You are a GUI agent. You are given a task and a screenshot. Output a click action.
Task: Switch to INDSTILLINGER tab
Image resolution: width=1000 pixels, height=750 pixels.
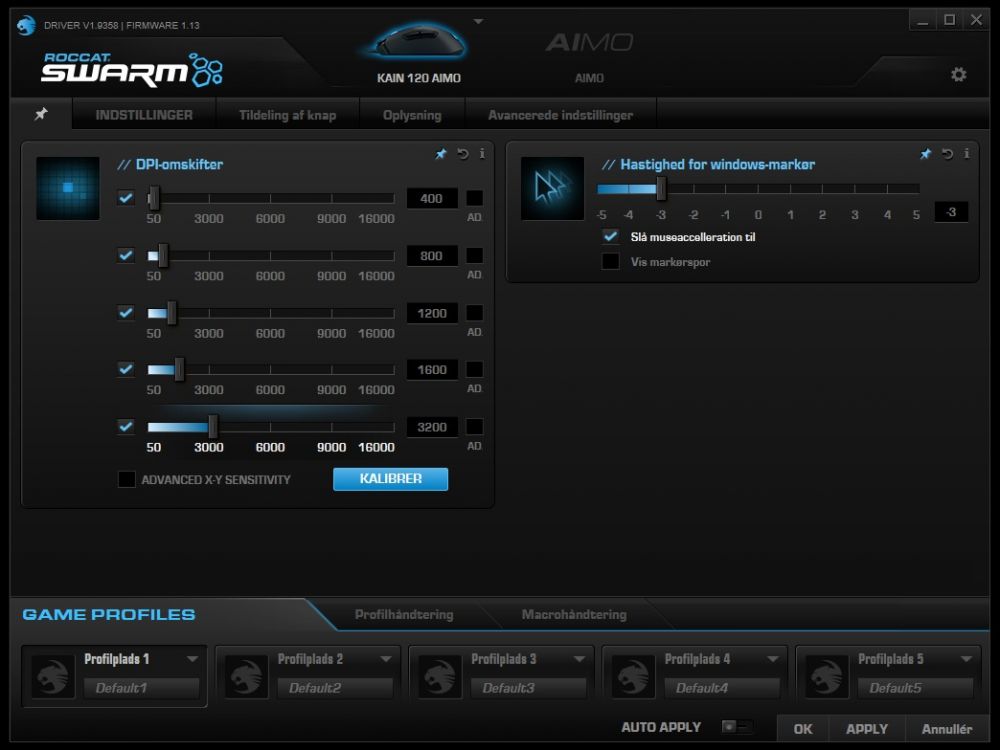tap(144, 115)
